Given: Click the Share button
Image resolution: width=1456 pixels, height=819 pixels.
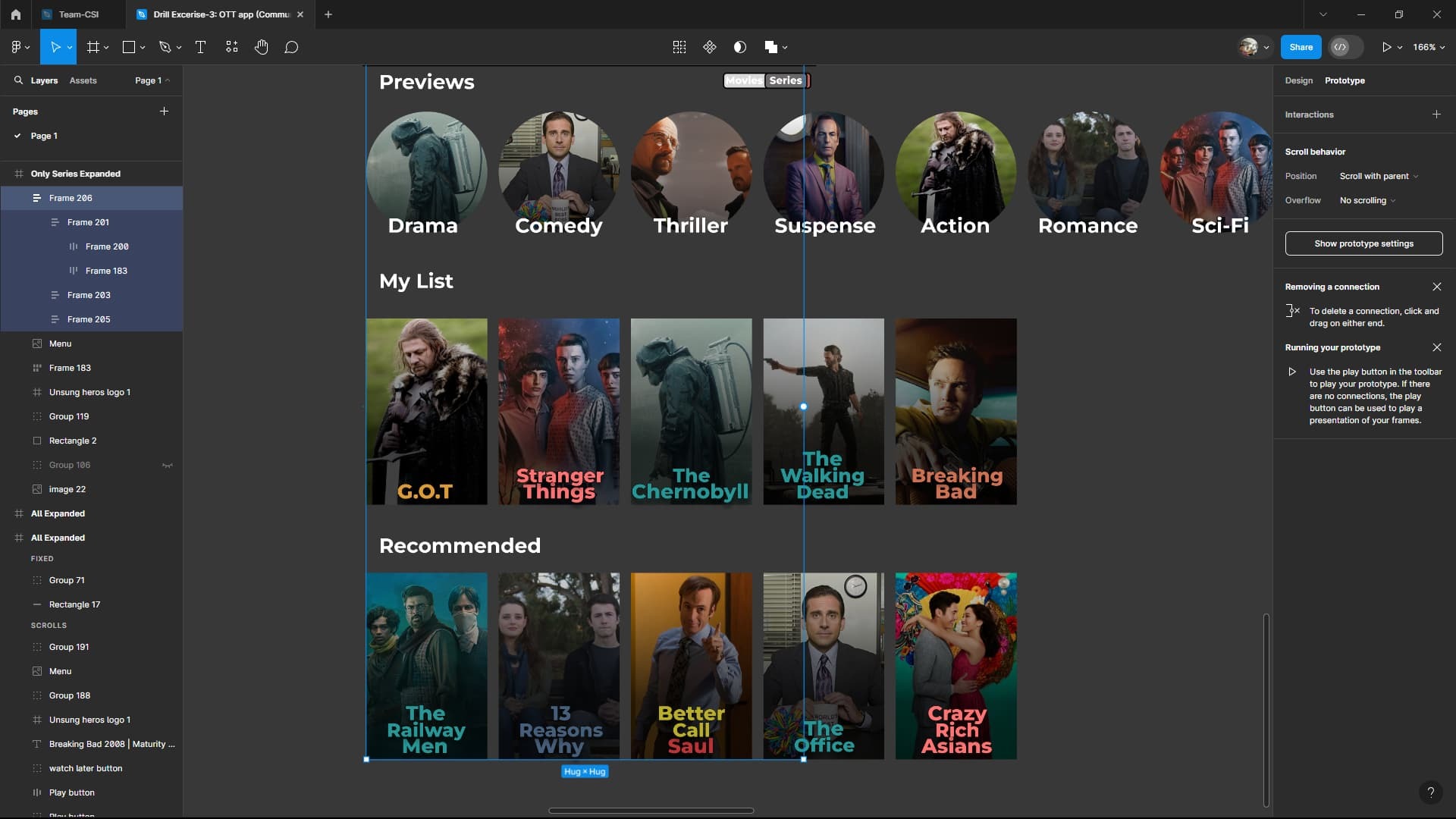Looking at the screenshot, I should (x=1301, y=47).
